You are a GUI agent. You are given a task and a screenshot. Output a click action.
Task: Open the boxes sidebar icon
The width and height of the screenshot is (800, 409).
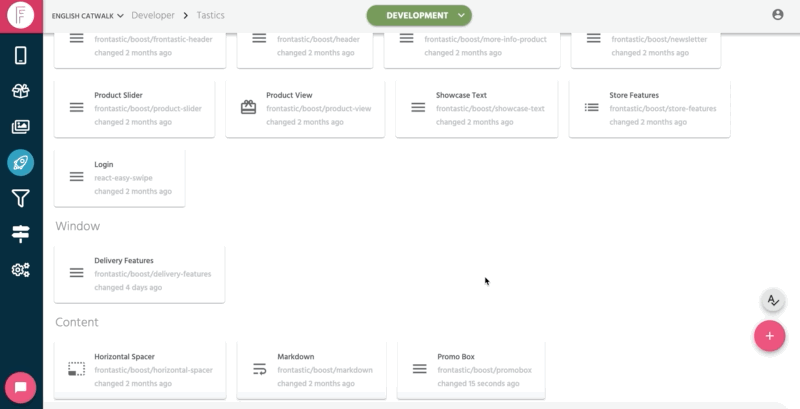click(21, 91)
